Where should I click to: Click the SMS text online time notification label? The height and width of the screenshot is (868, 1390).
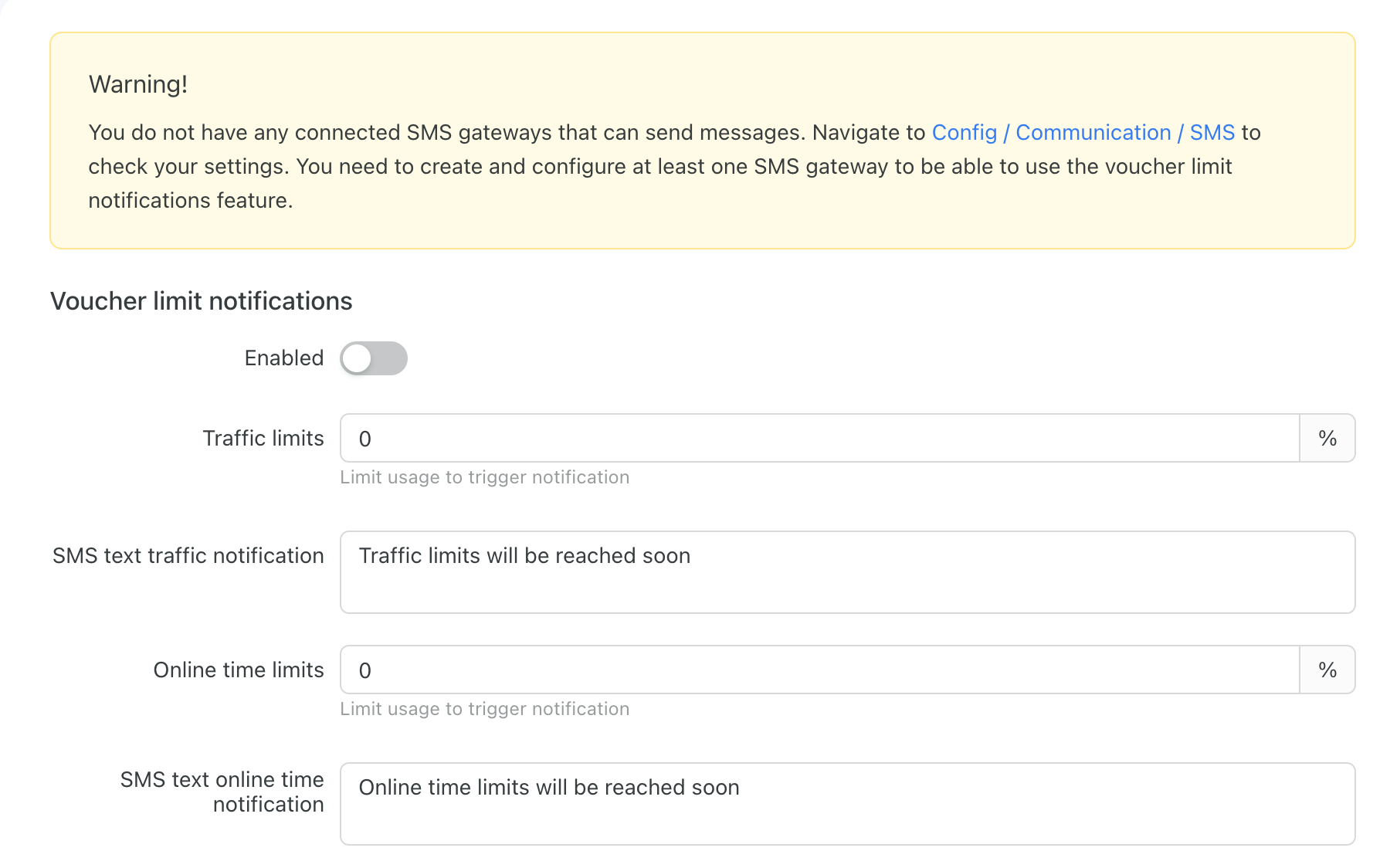click(x=222, y=792)
